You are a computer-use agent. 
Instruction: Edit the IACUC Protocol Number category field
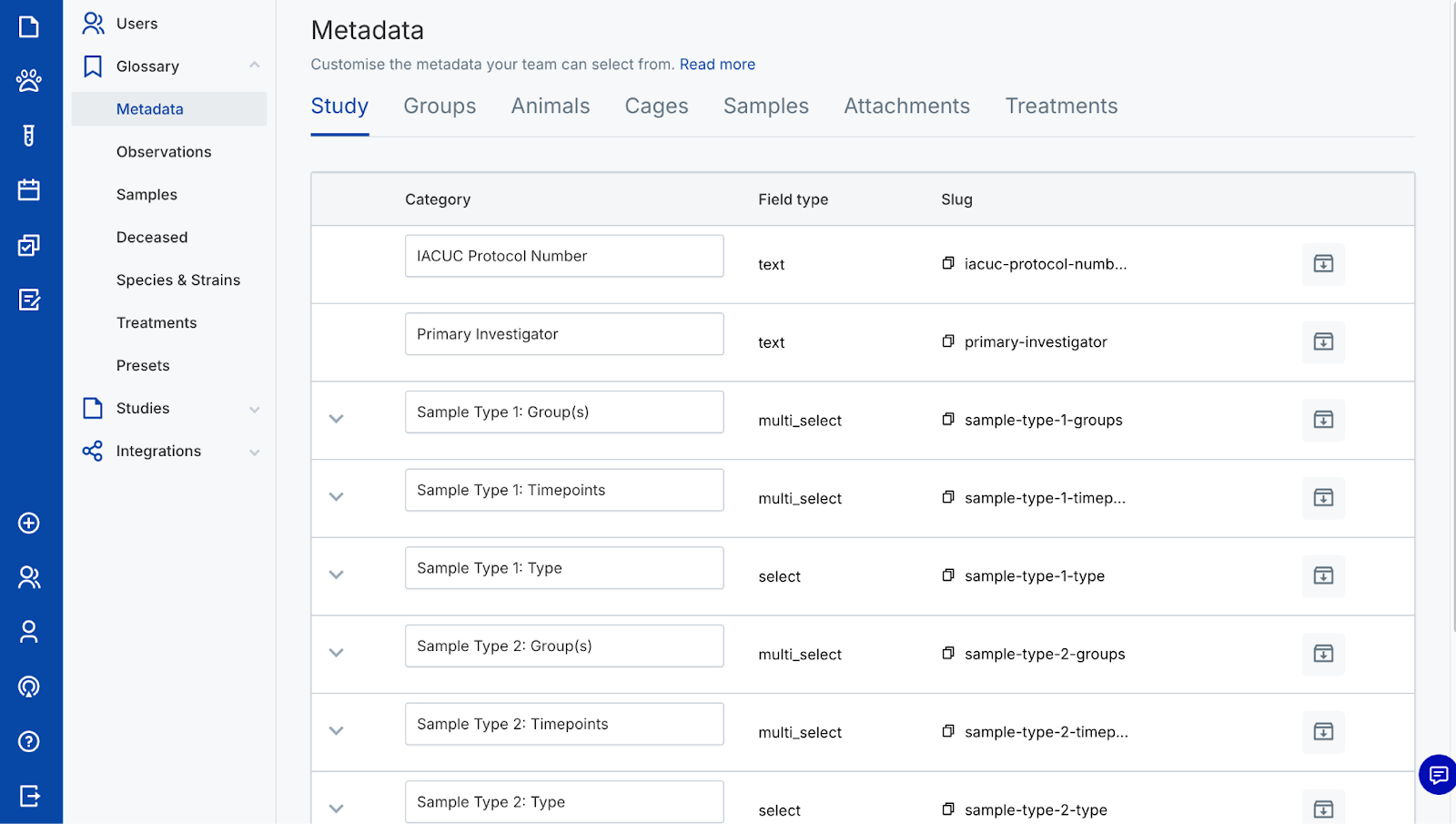[564, 256]
